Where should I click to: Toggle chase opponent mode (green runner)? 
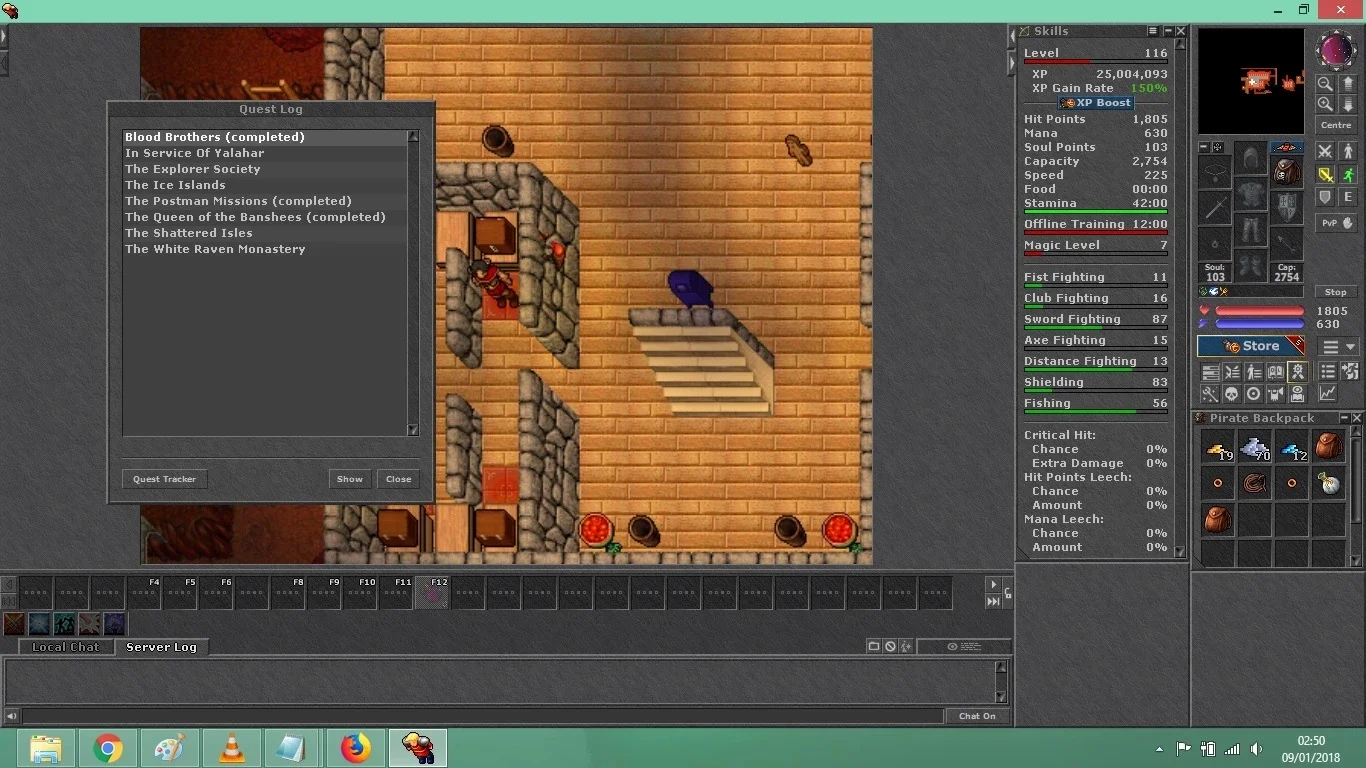point(1348,175)
